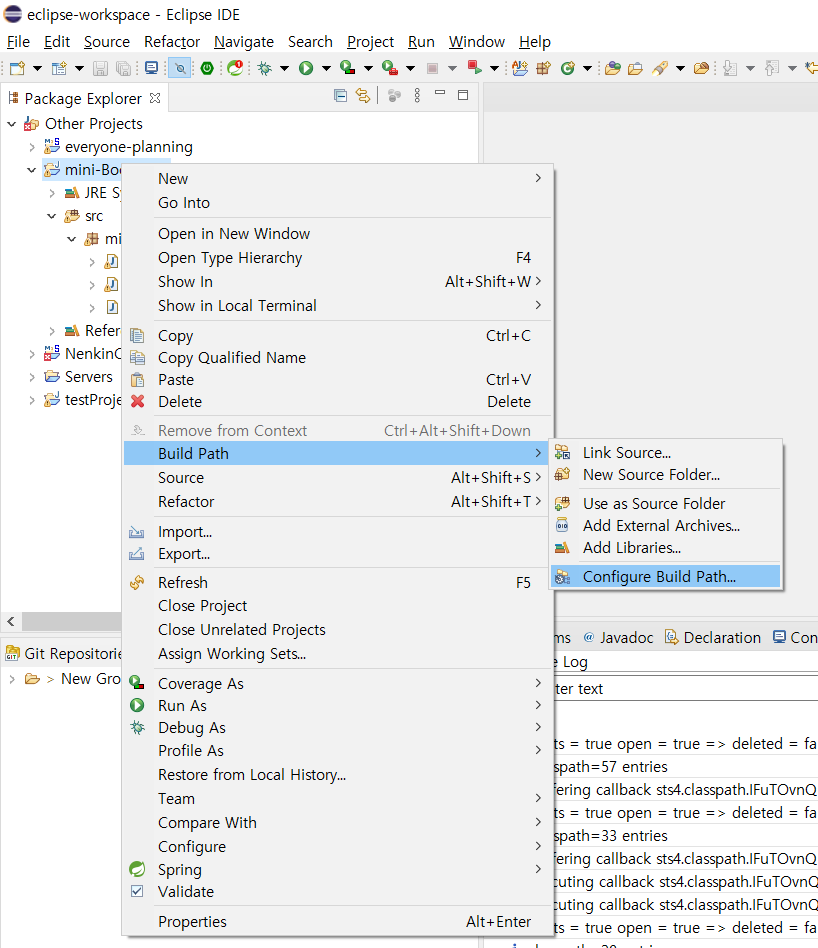The image size is (818, 948).
Task: Open the Project menu
Action: click(370, 42)
